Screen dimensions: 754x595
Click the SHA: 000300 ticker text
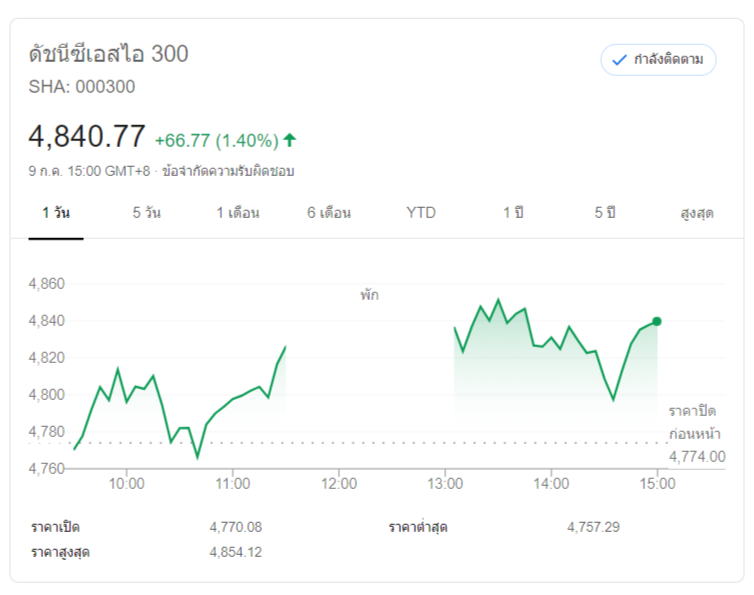[x=82, y=86]
